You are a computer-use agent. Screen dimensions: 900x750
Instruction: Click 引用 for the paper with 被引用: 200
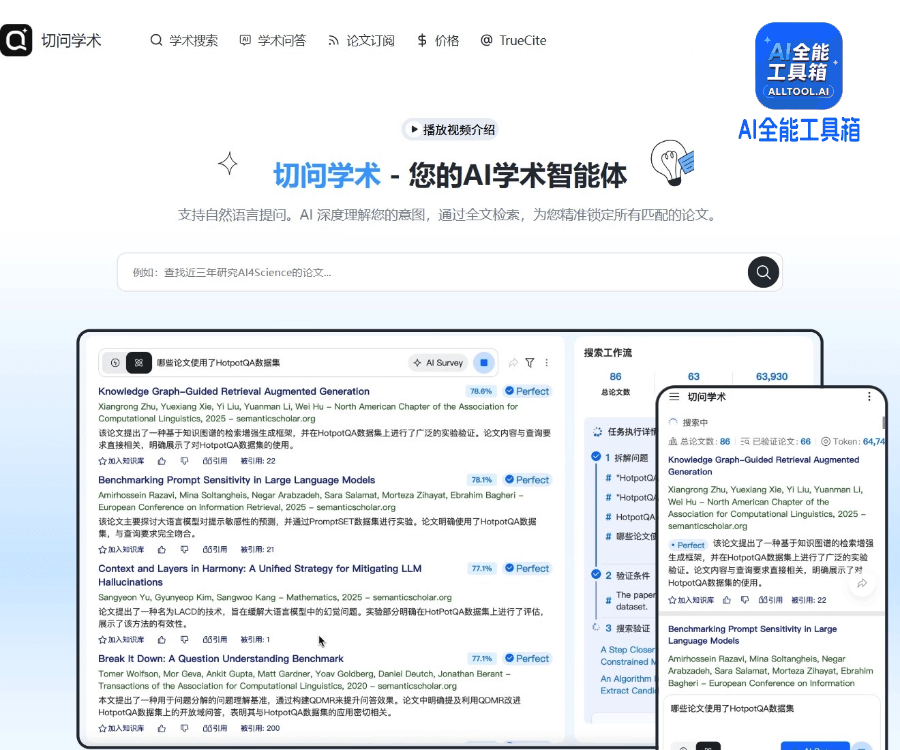coord(215,728)
